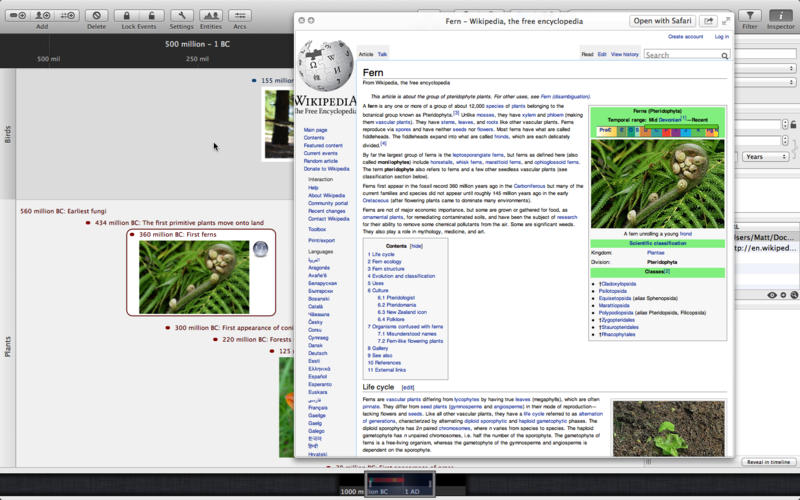Switch to the Talk tab
The height and width of the screenshot is (500, 800).
(x=383, y=54)
